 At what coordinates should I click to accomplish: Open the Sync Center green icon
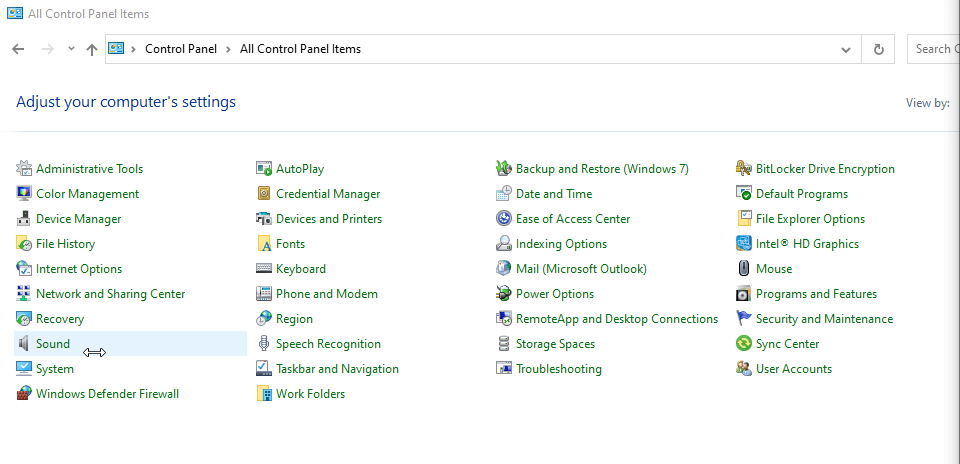pyautogui.click(x=744, y=343)
